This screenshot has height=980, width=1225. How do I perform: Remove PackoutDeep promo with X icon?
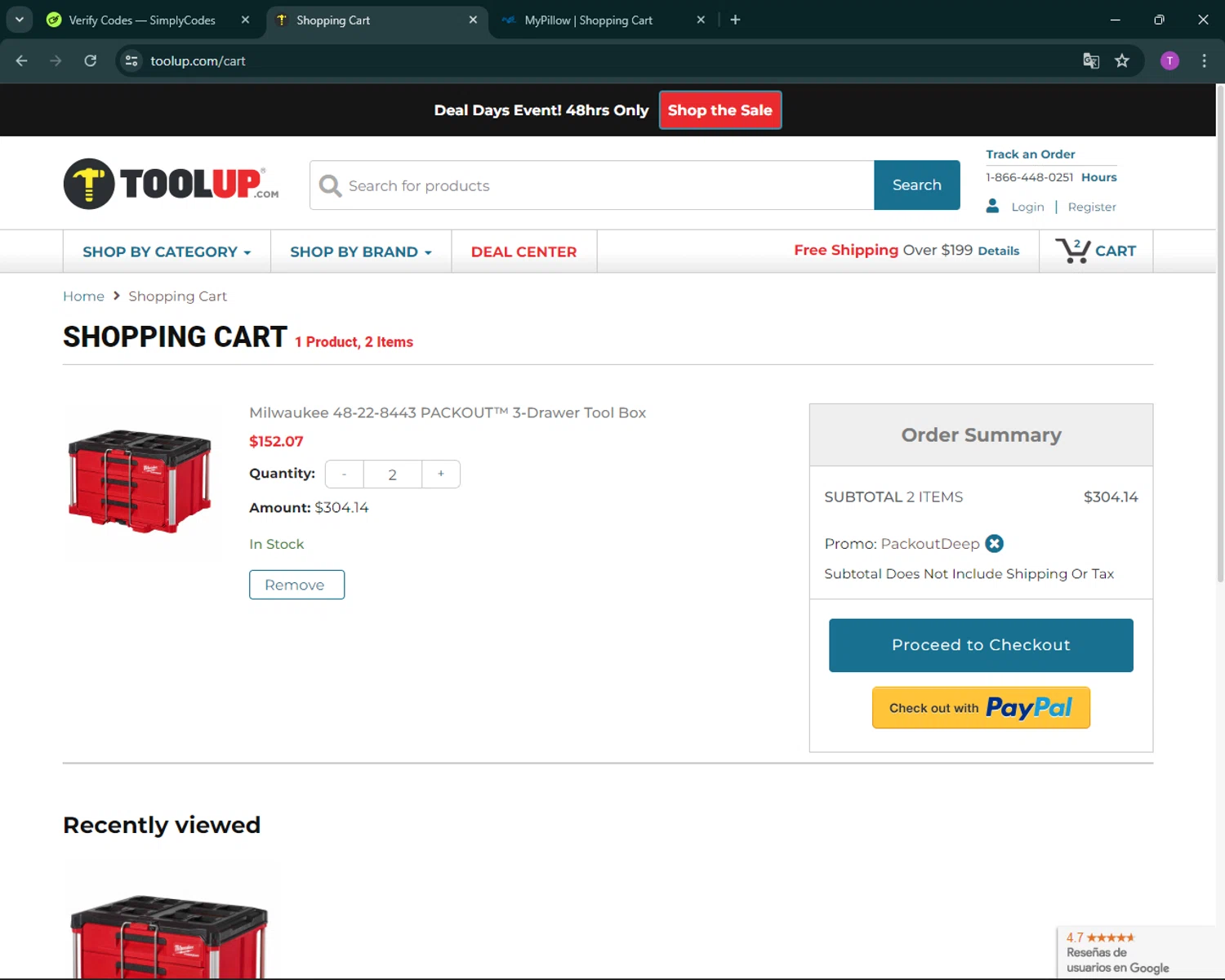pyautogui.click(x=994, y=544)
